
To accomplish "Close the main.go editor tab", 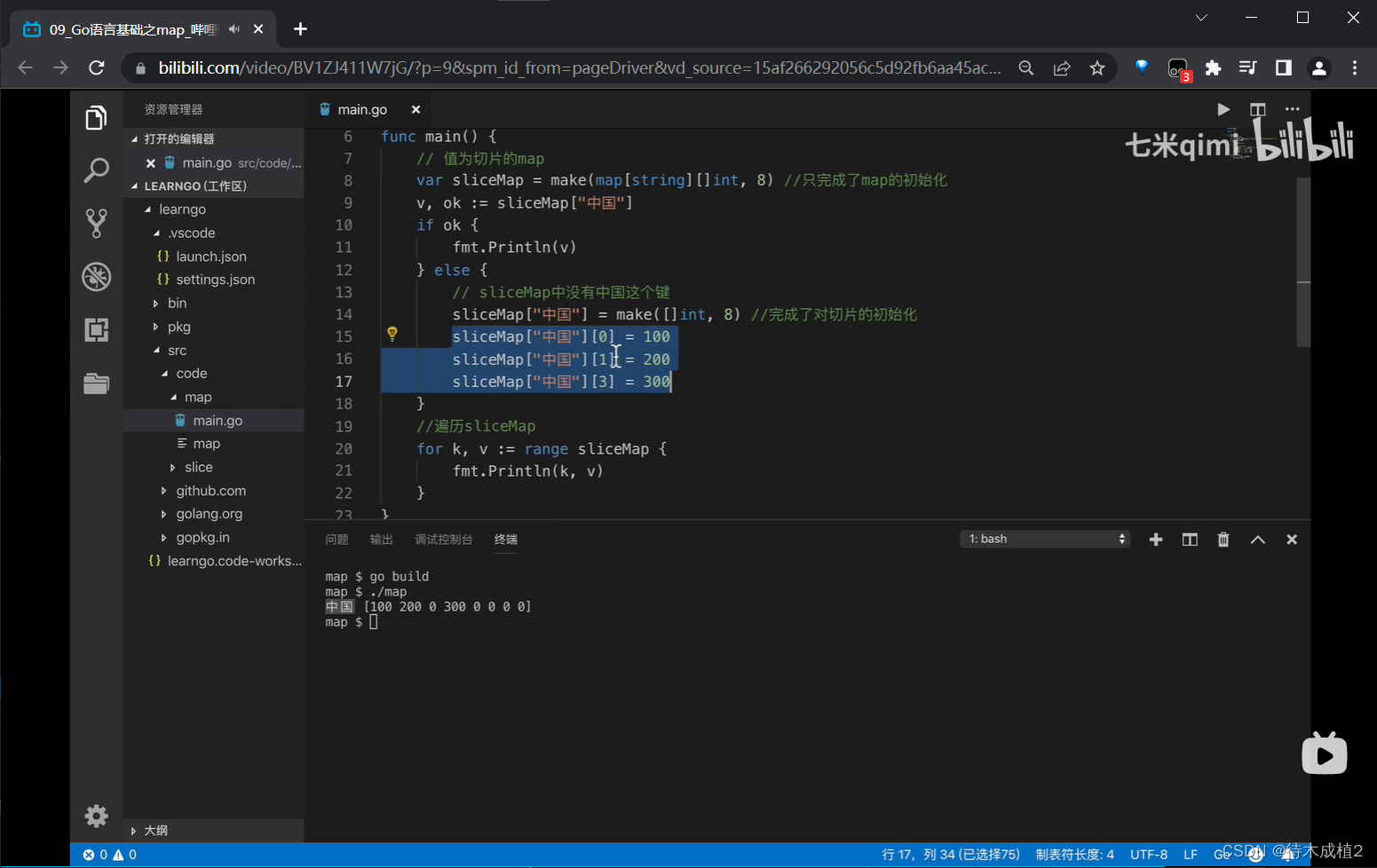I will [415, 109].
